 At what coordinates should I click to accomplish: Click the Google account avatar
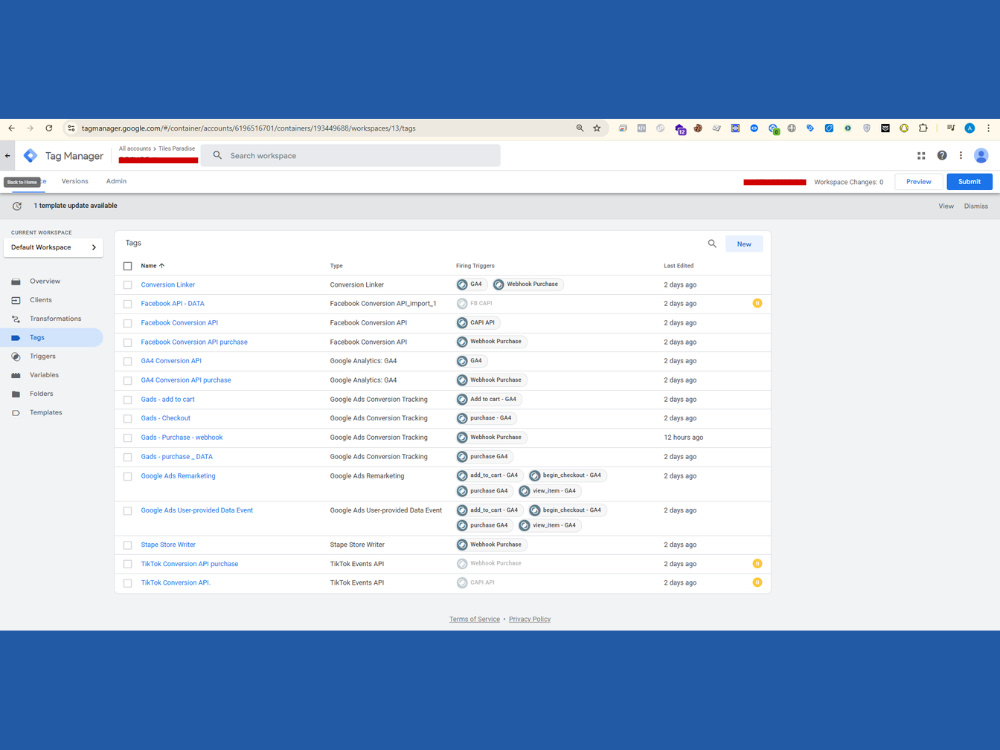click(x=982, y=156)
